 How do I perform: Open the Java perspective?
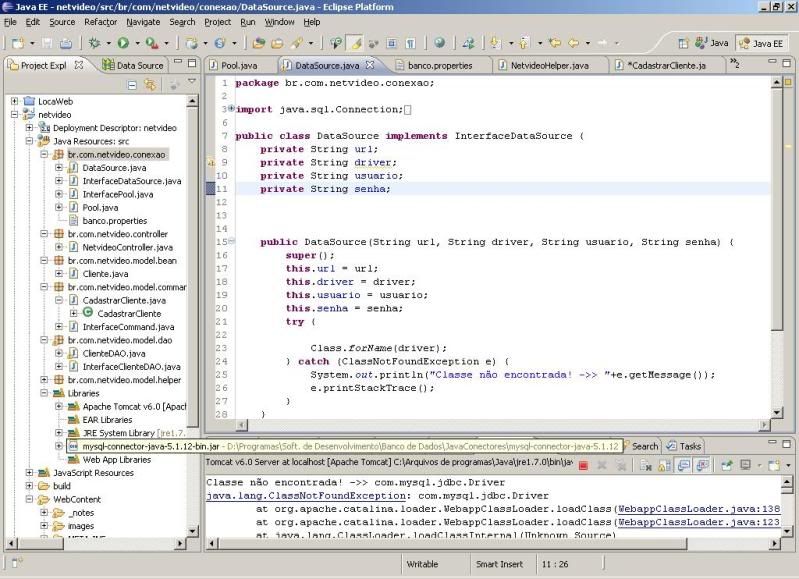point(712,43)
